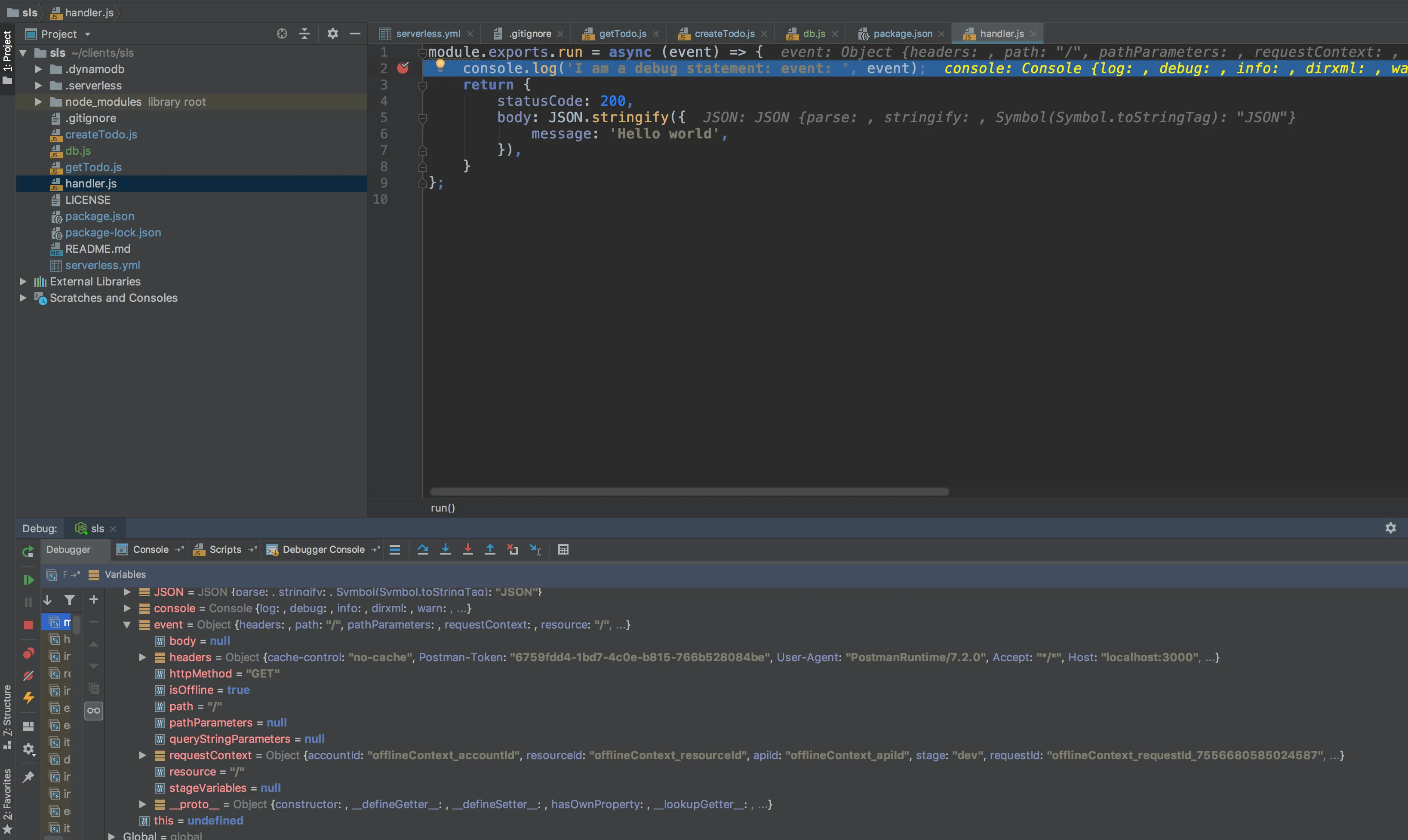The width and height of the screenshot is (1408, 840).
Task: Switch to the serverless.yml editor tab
Action: [427, 34]
